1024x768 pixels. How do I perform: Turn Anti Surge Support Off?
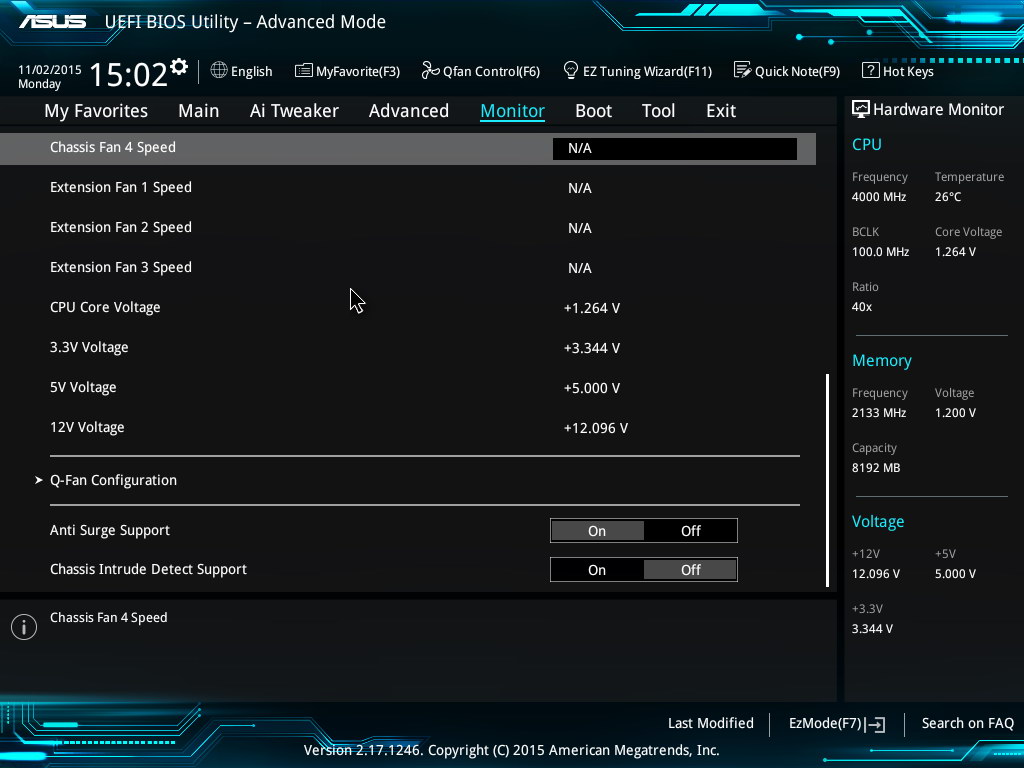[x=691, y=531]
